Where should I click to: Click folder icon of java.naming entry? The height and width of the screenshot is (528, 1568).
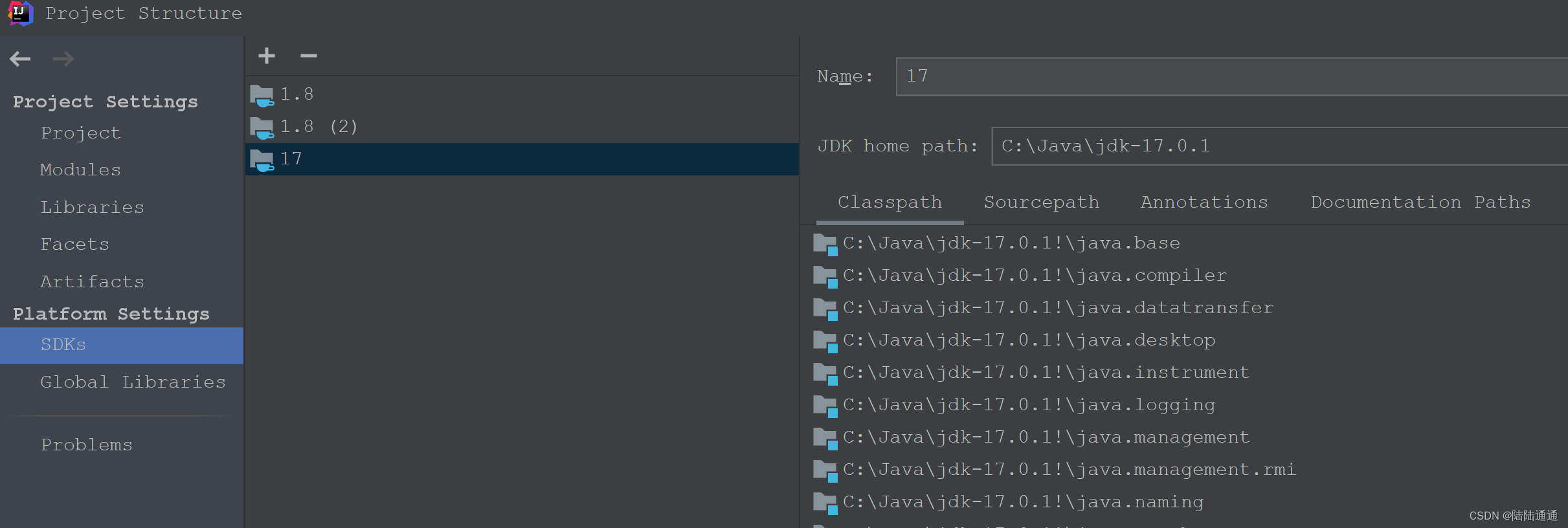[x=825, y=503]
